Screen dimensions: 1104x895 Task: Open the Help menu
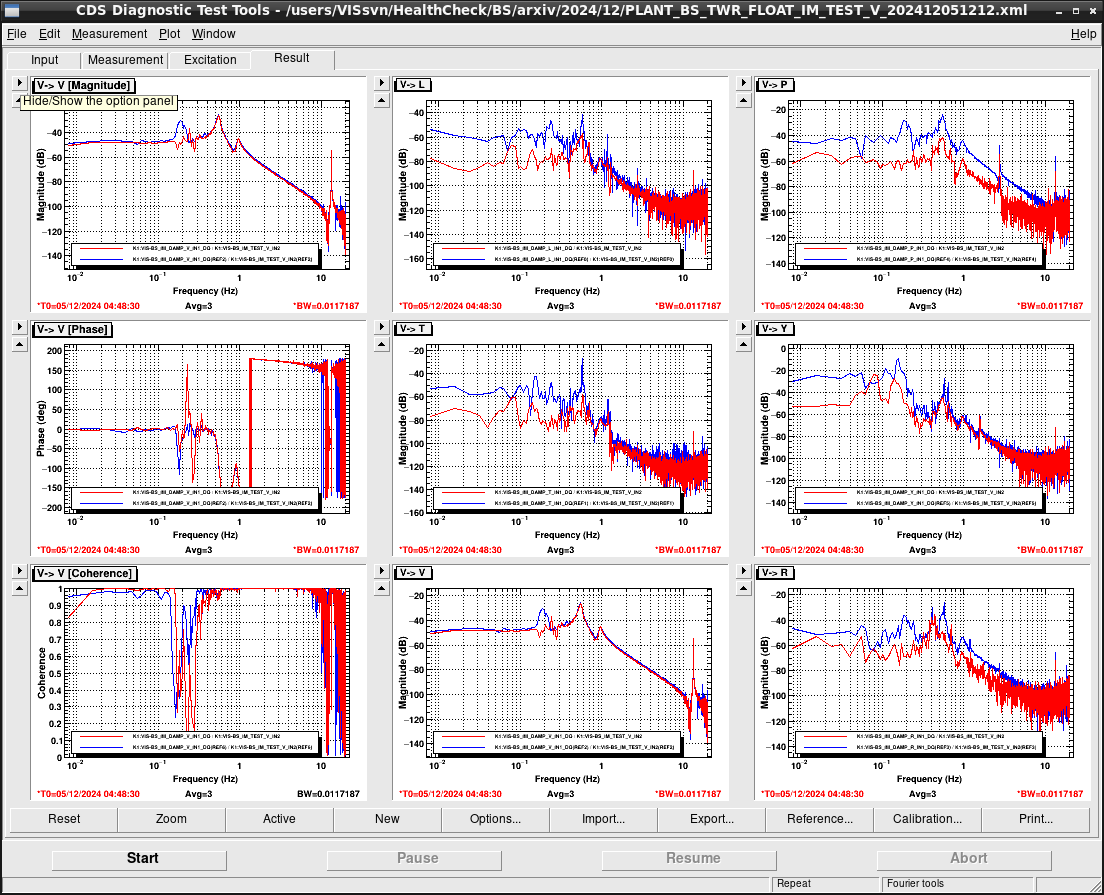[1083, 34]
